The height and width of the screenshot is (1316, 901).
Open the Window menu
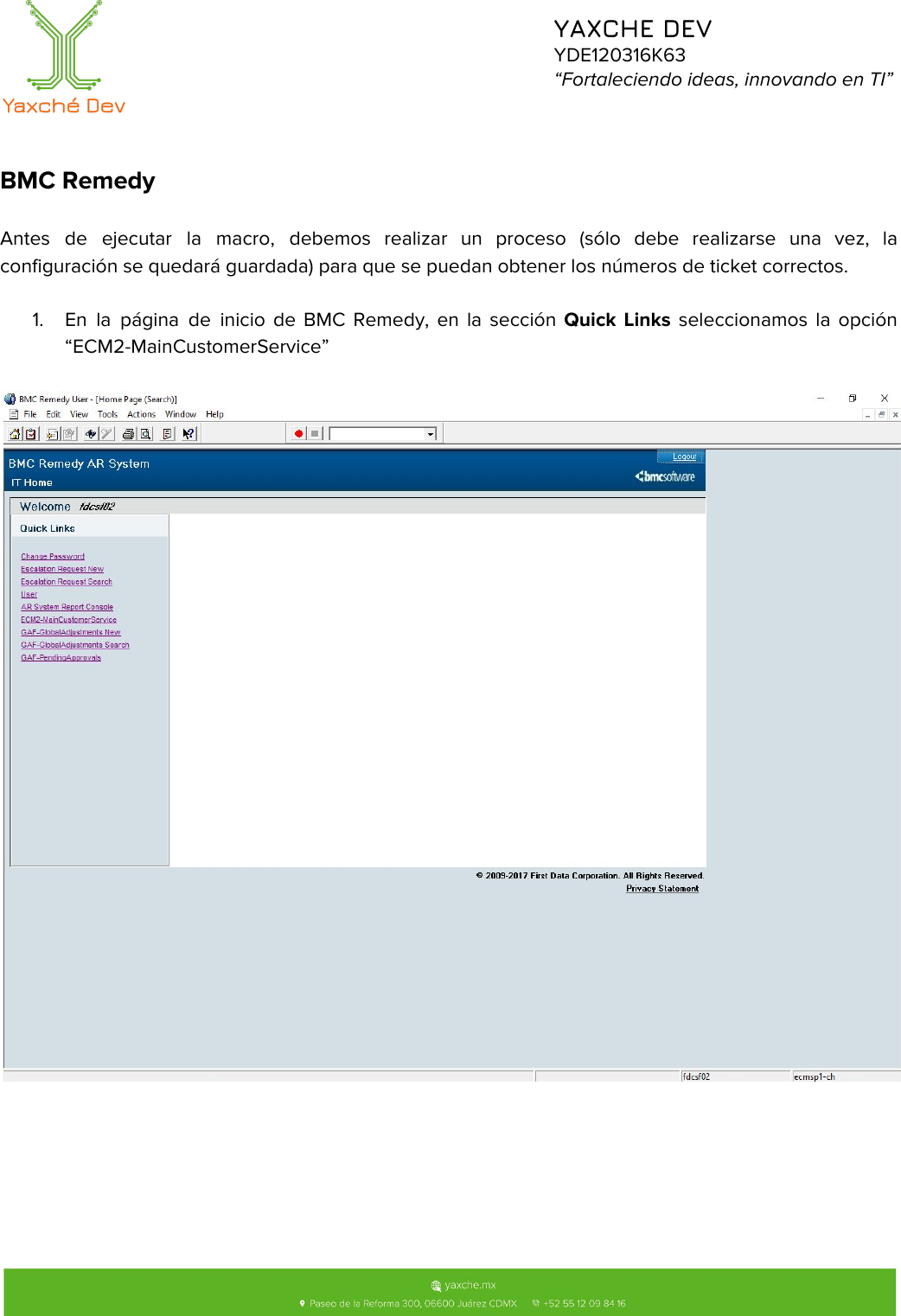point(181,414)
